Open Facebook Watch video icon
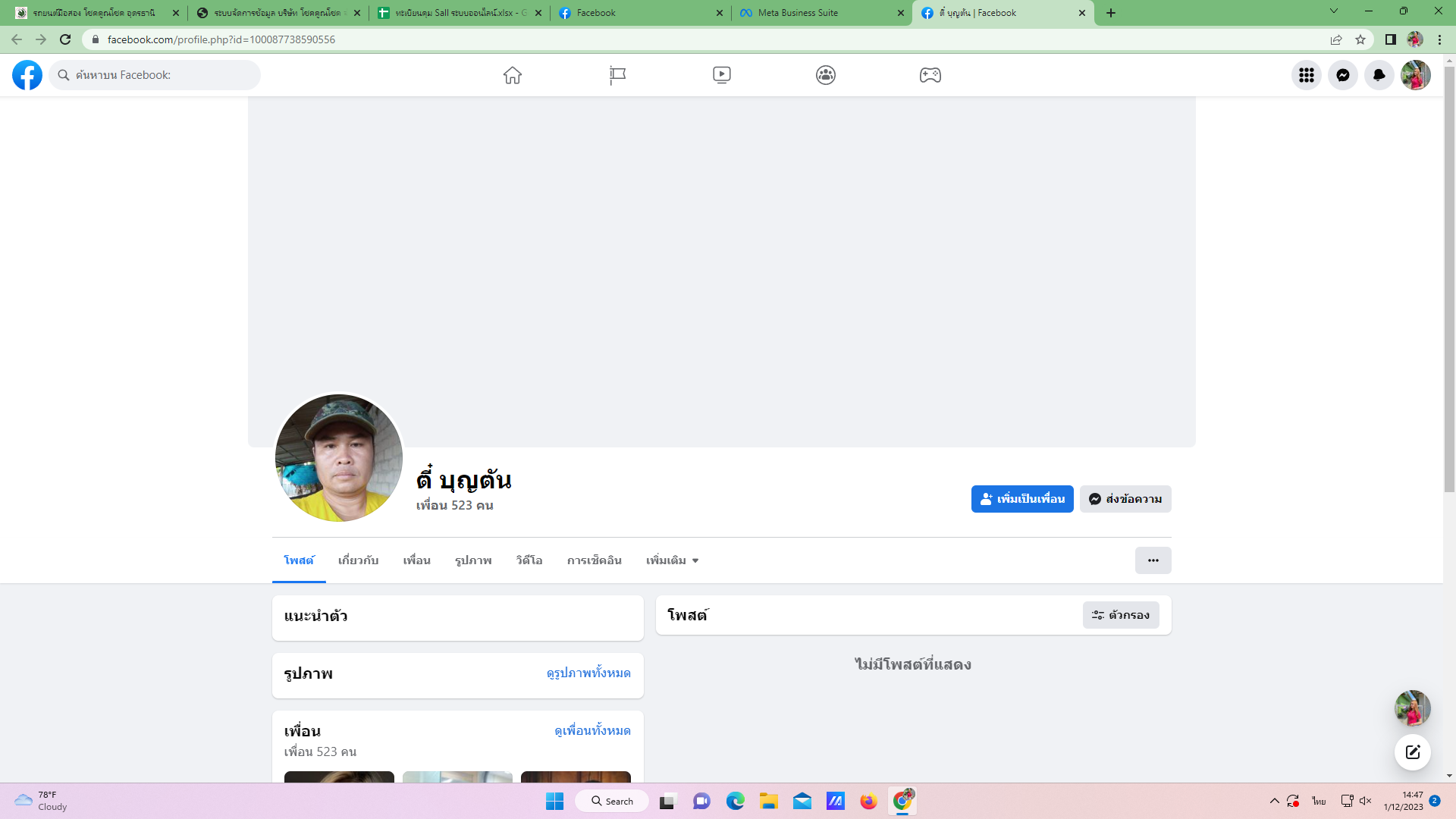Viewport: 1456px width, 819px height. pyautogui.click(x=721, y=75)
